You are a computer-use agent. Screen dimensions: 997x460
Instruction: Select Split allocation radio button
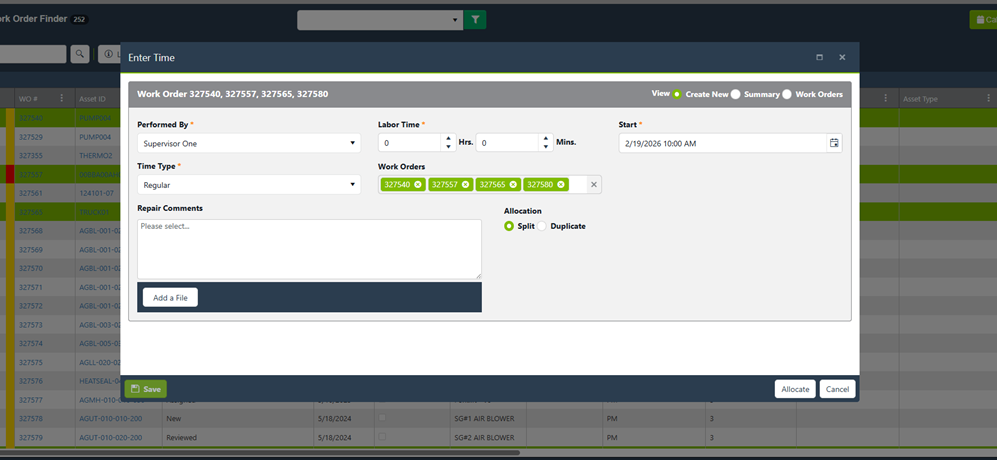point(509,226)
